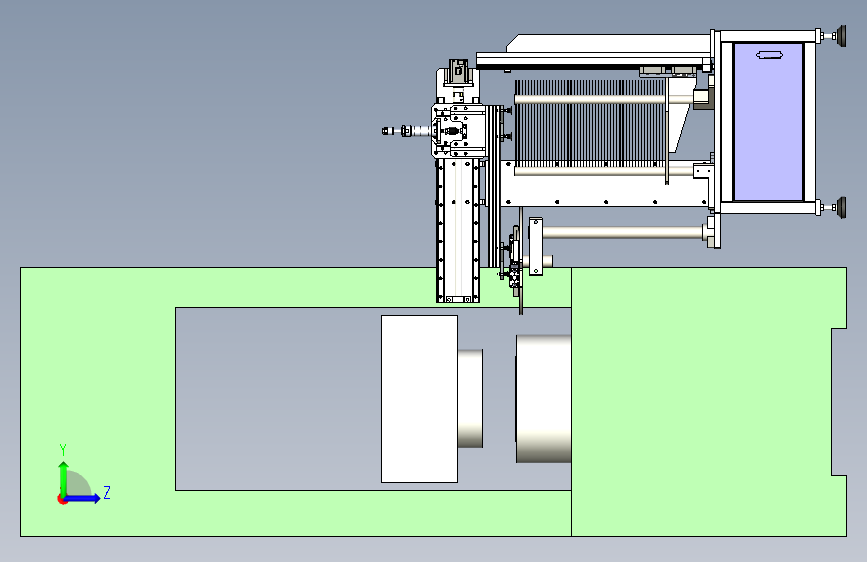Select the spindle protruding left of the carriage

406,131
